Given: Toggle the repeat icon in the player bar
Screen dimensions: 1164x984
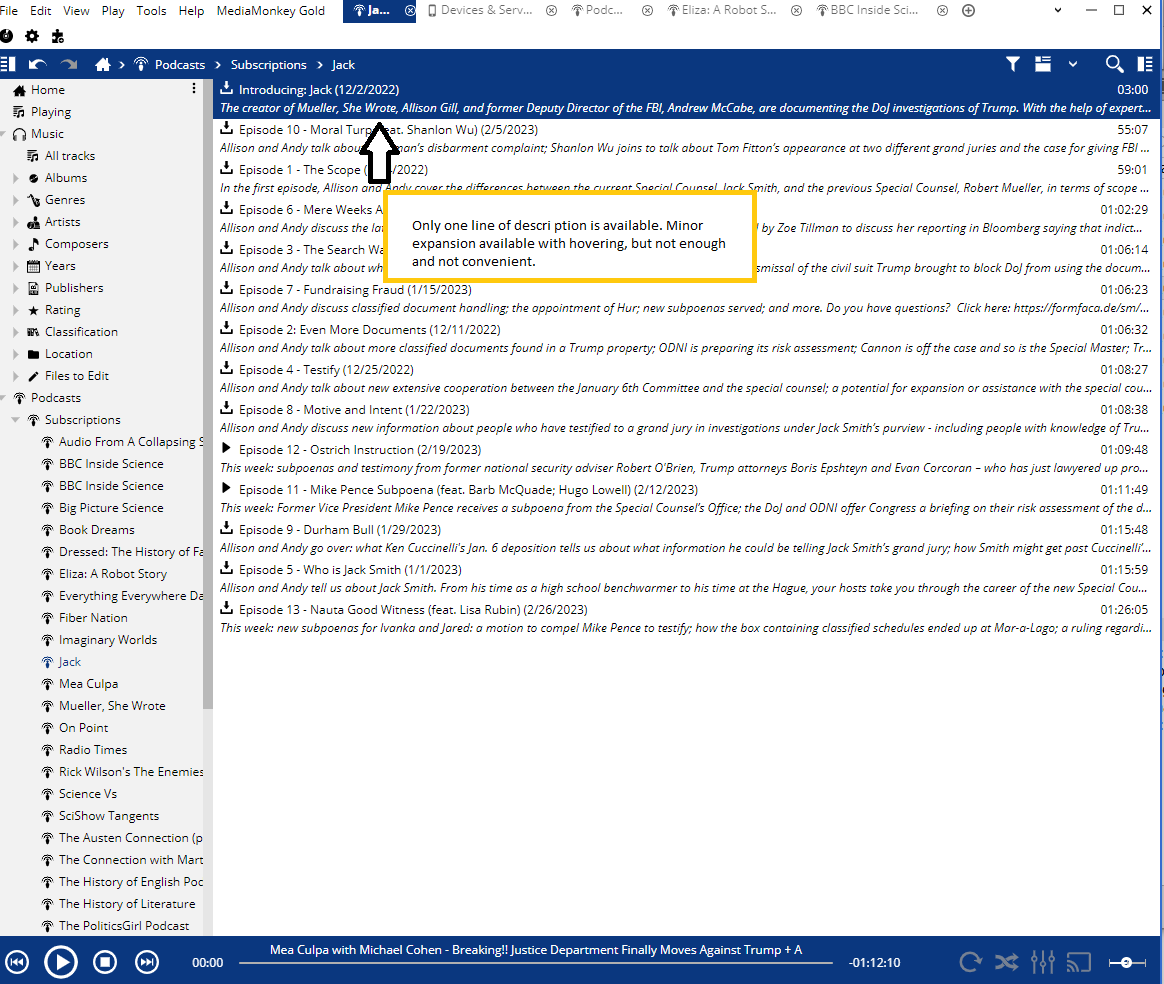Looking at the screenshot, I should point(970,962).
